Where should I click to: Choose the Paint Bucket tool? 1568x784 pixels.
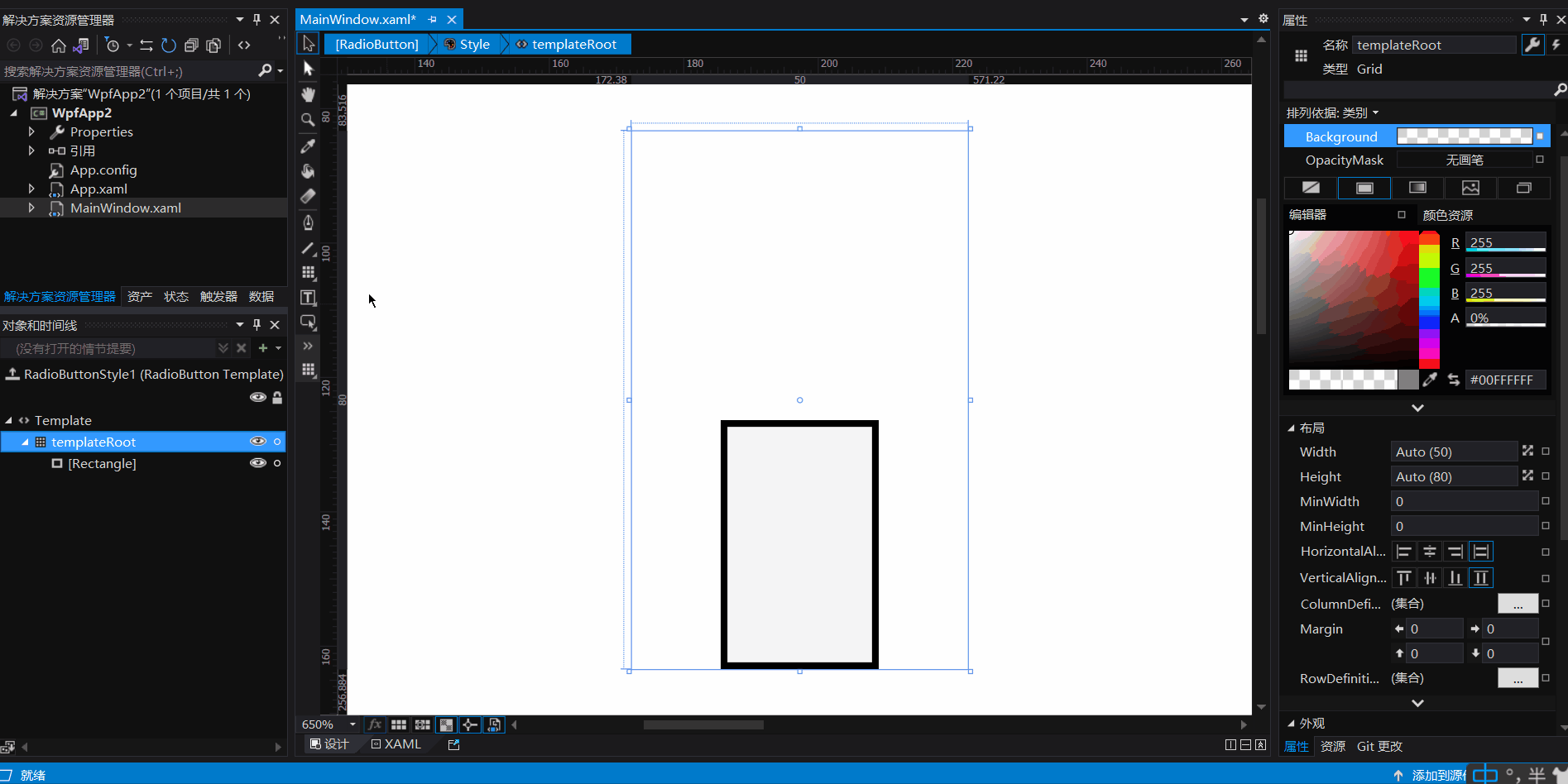click(308, 171)
